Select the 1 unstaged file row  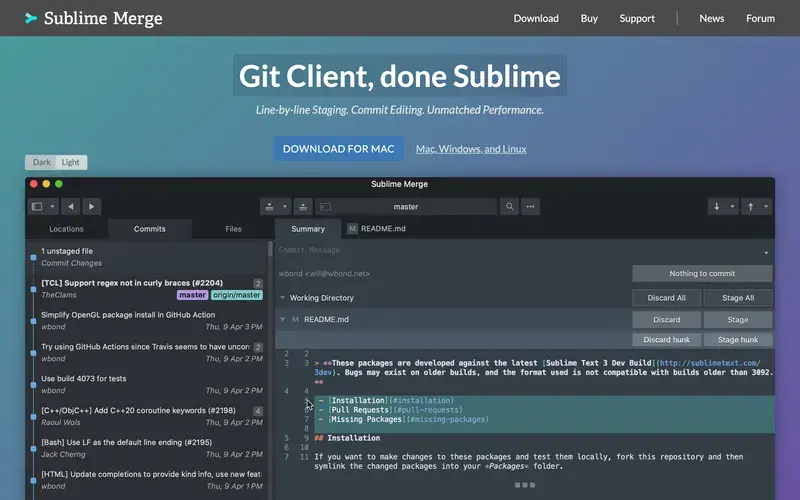click(x=148, y=257)
